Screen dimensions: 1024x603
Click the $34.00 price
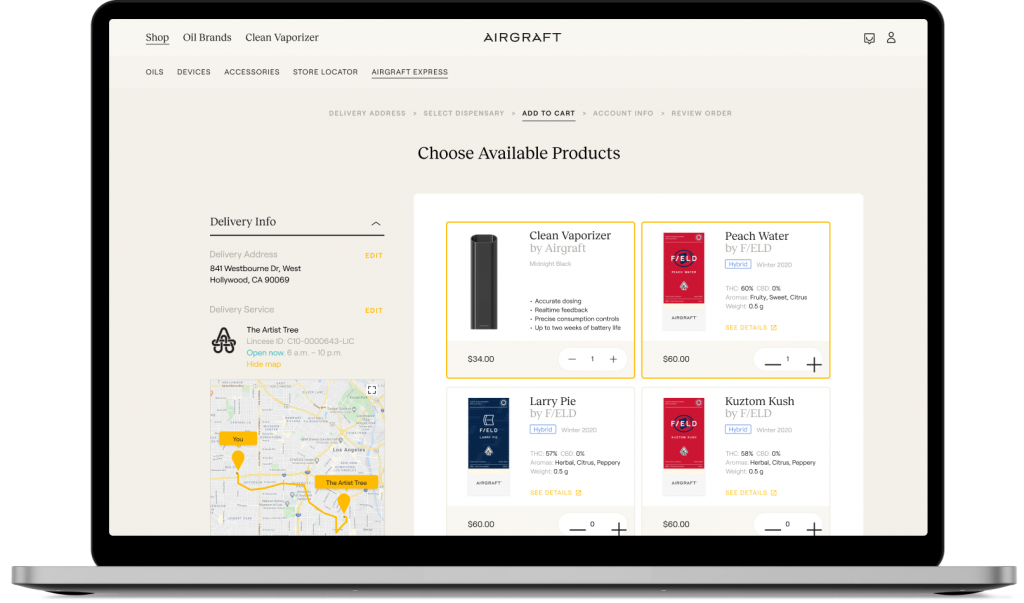click(481, 359)
